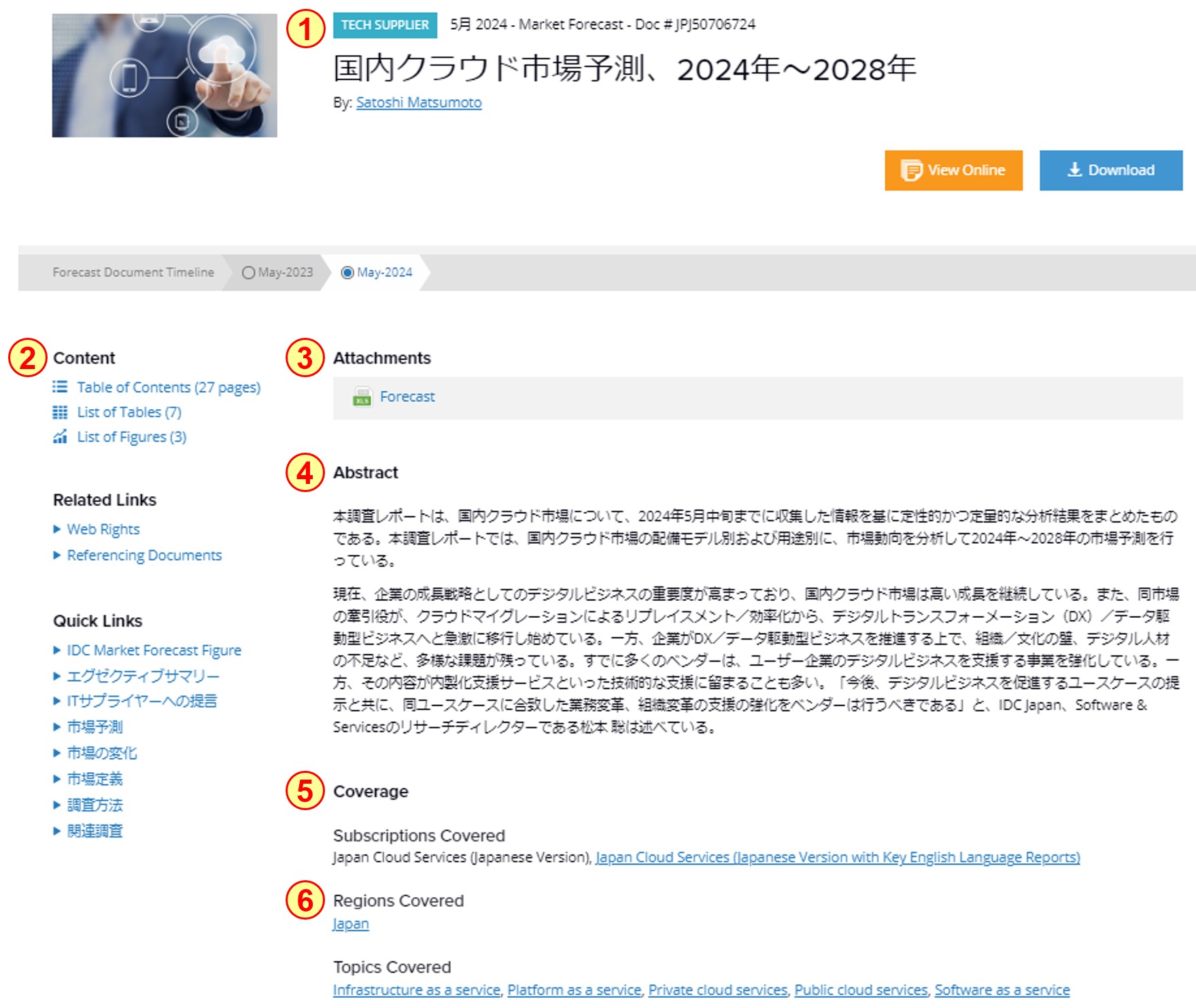This screenshot has width=1196, height=1008.
Task: Open the Table of Contents (27 pages) link
Action: pos(169,387)
